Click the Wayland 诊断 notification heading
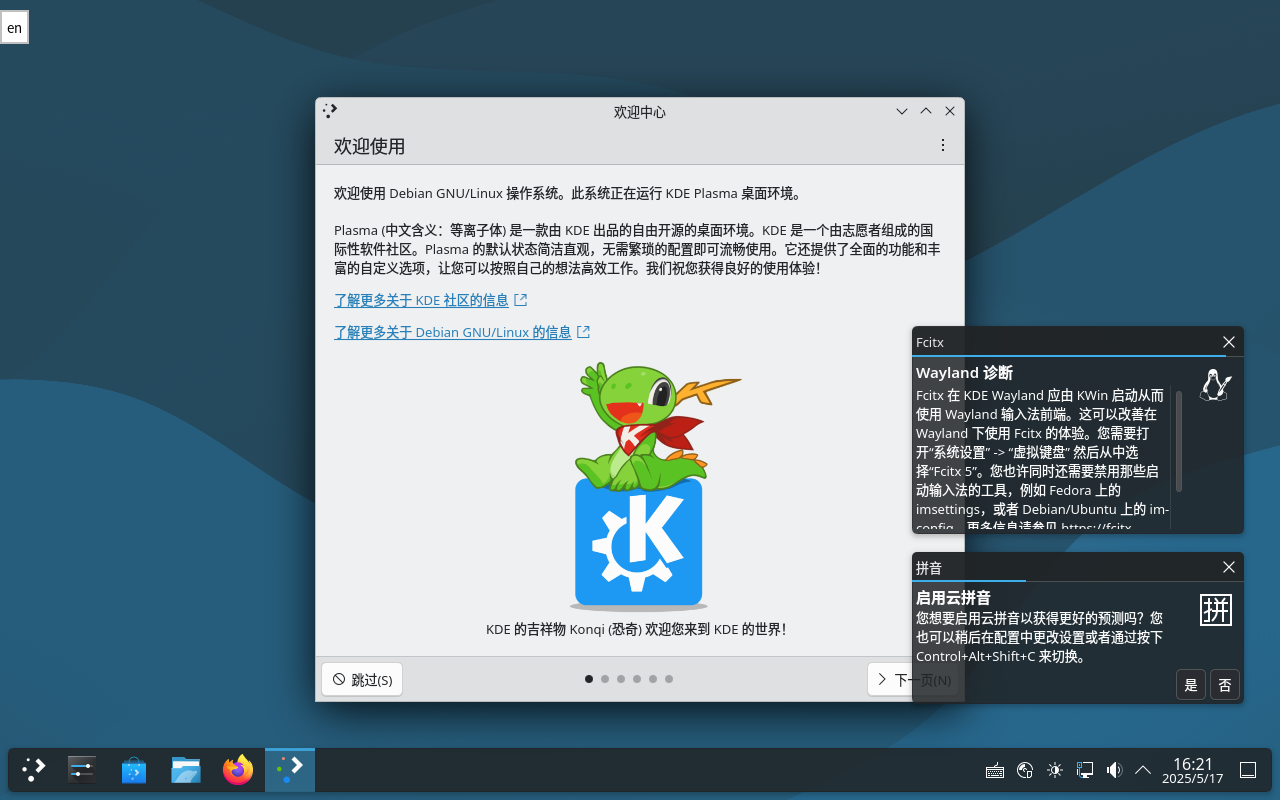This screenshot has height=800, width=1280. [964, 373]
